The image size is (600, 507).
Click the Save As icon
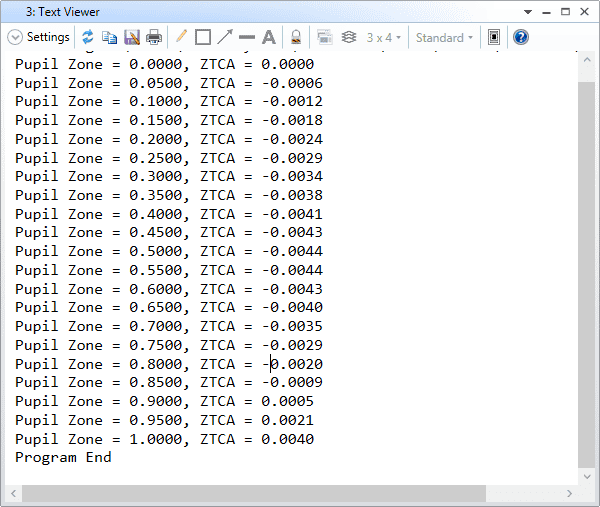point(132,37)
